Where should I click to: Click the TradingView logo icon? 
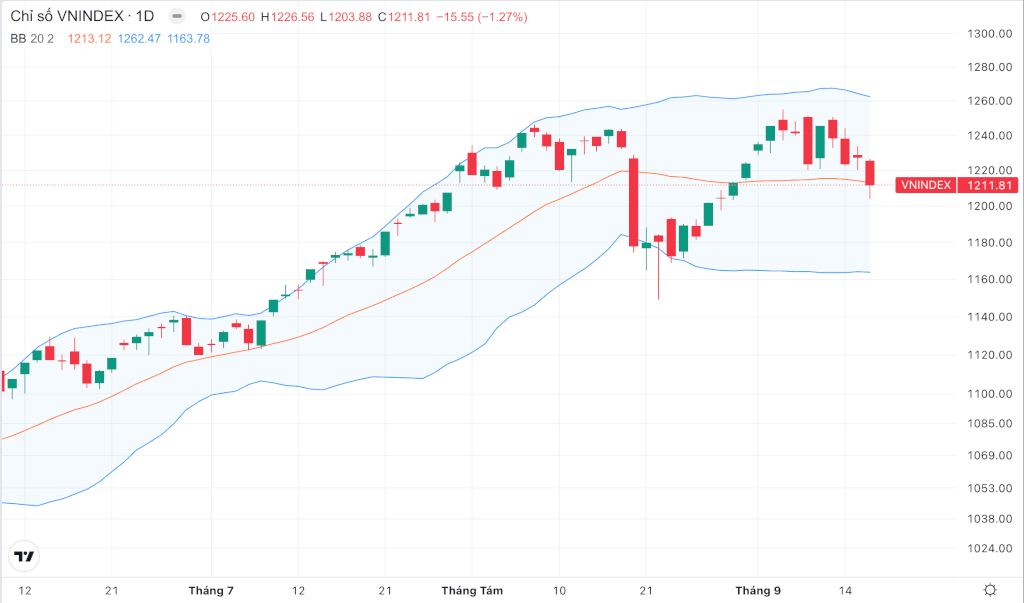pyautogui.click(x=24, y=557)
